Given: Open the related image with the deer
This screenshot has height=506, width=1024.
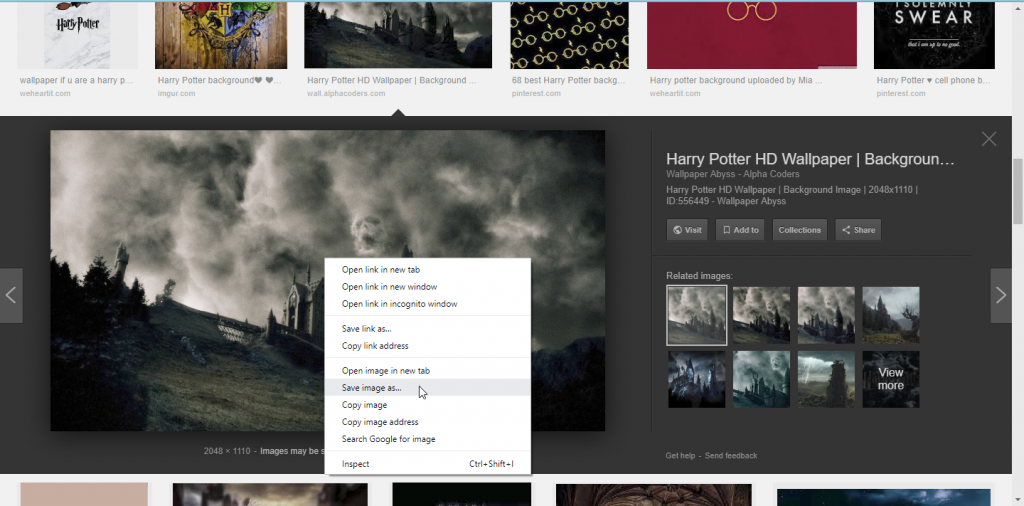Looking at the screenshot, I should [x=891, y=315].
